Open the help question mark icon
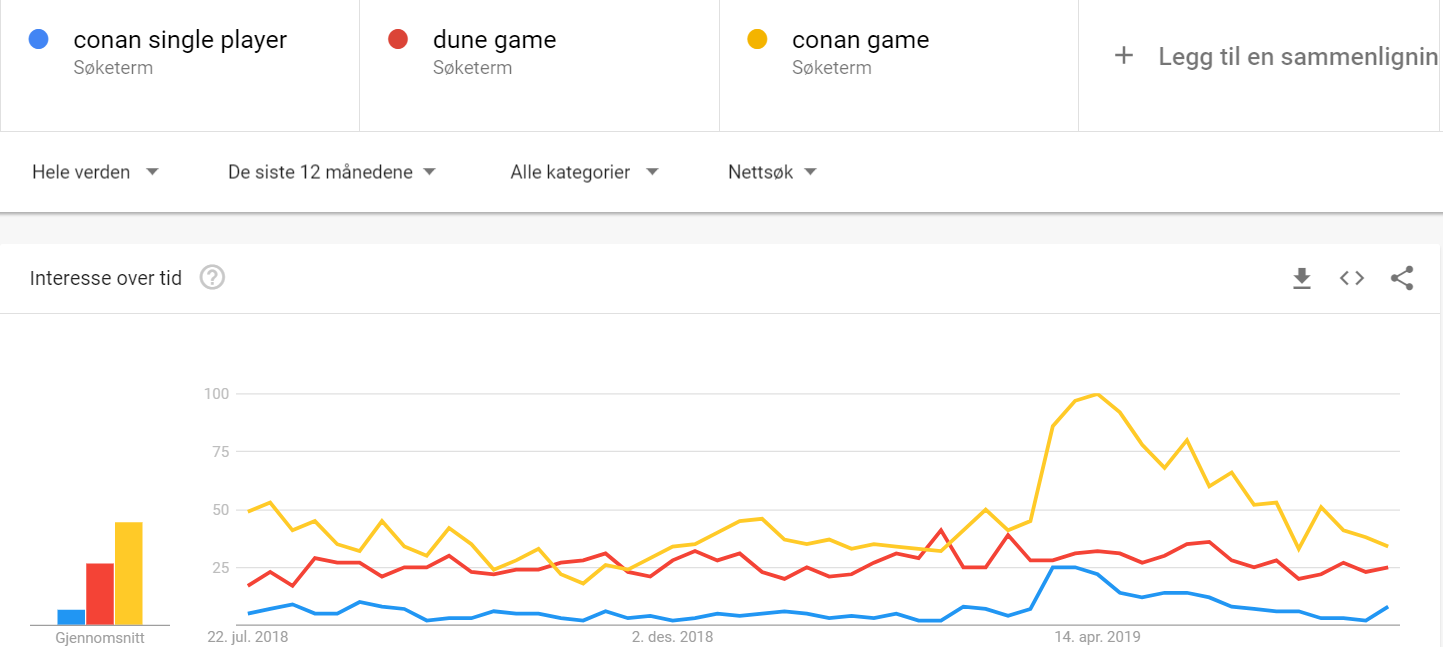Viewport: 1443px width, 647px height. pyautogui.click(x=212, y=277)
